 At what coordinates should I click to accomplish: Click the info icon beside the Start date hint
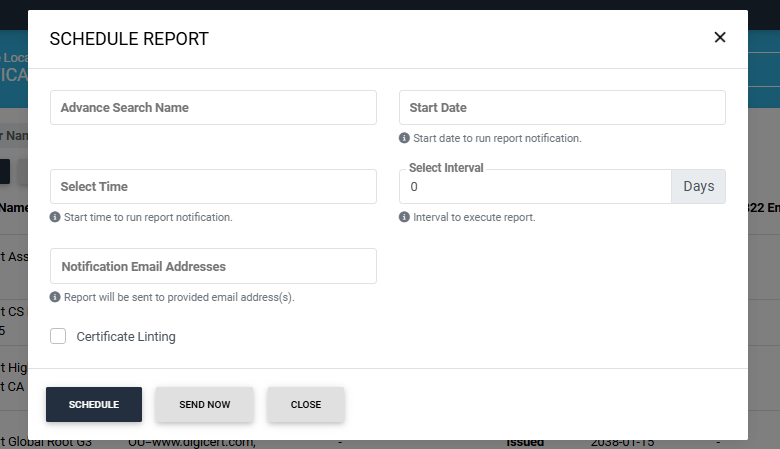point(404,138)
